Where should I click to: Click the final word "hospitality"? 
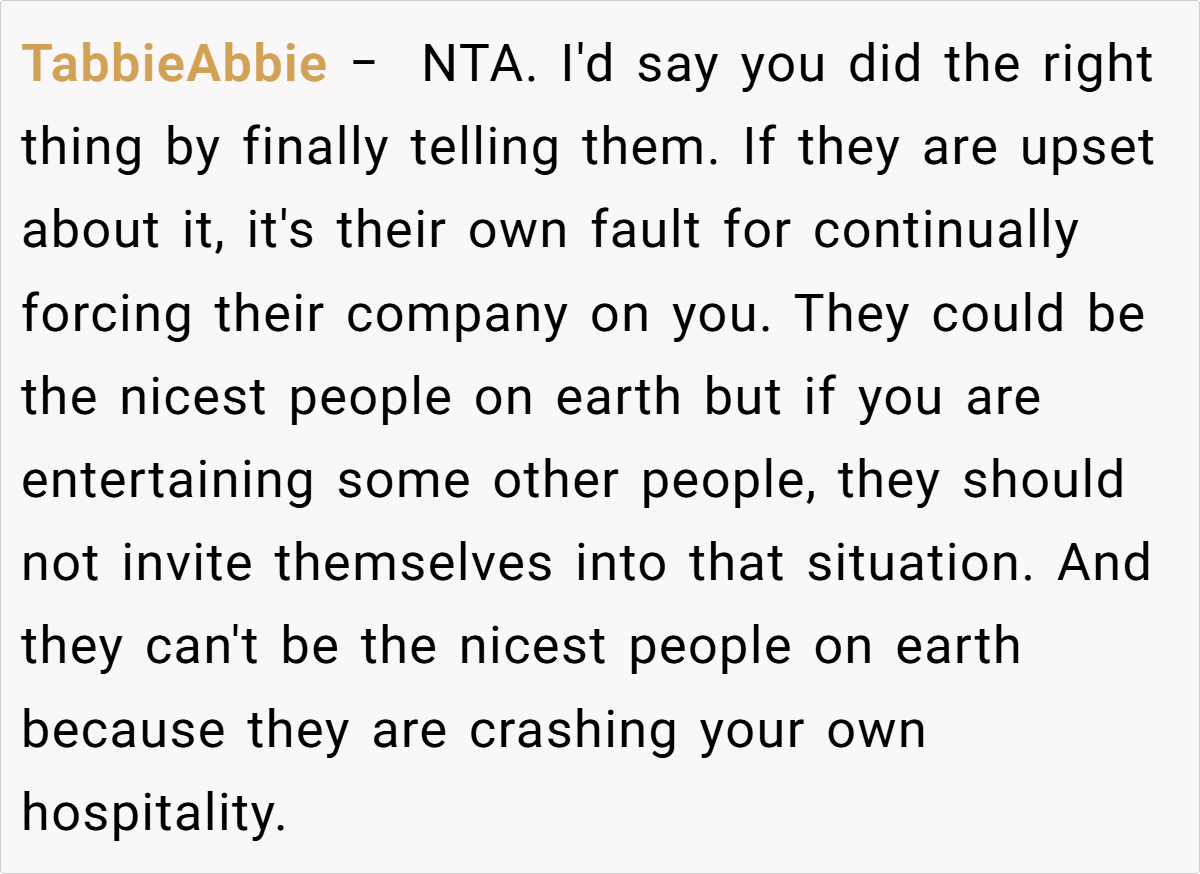coord(153,812)
